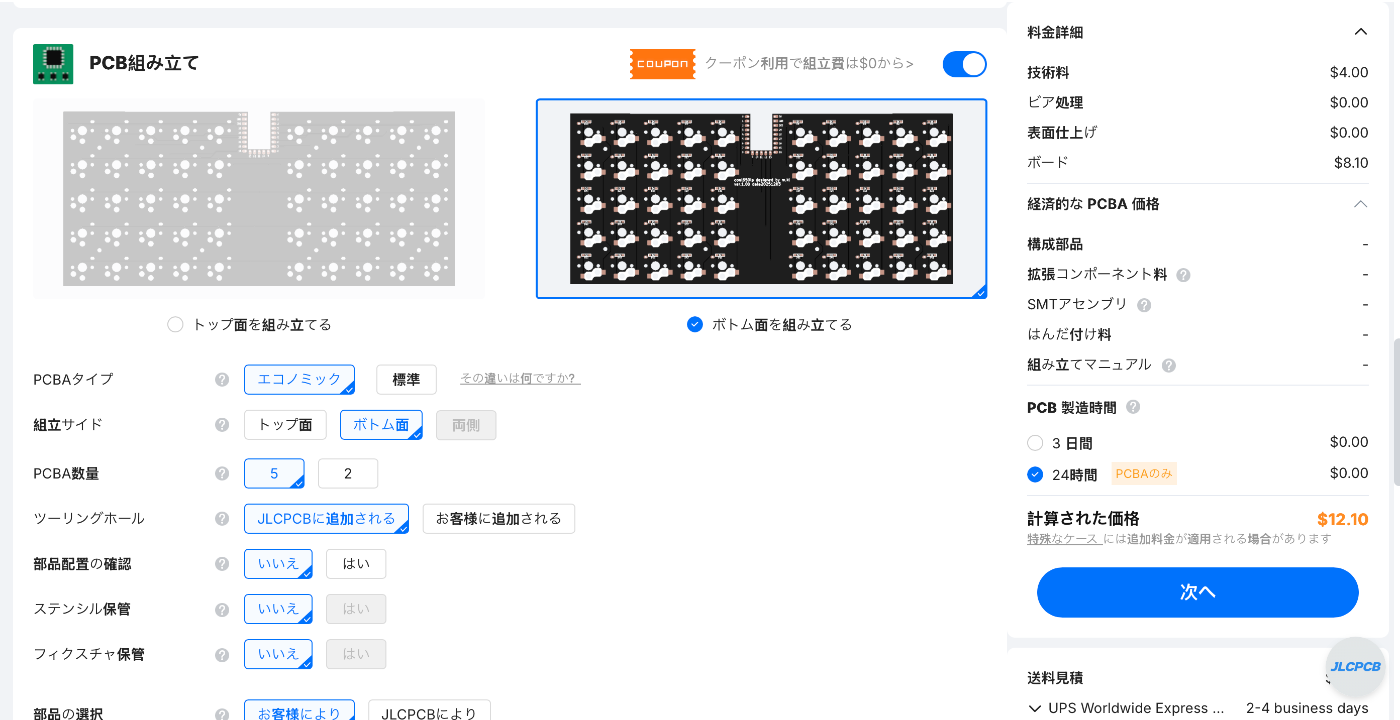1400x720 pixels.
Task: Click the orange COUPON icon
Action: point(662,64)
